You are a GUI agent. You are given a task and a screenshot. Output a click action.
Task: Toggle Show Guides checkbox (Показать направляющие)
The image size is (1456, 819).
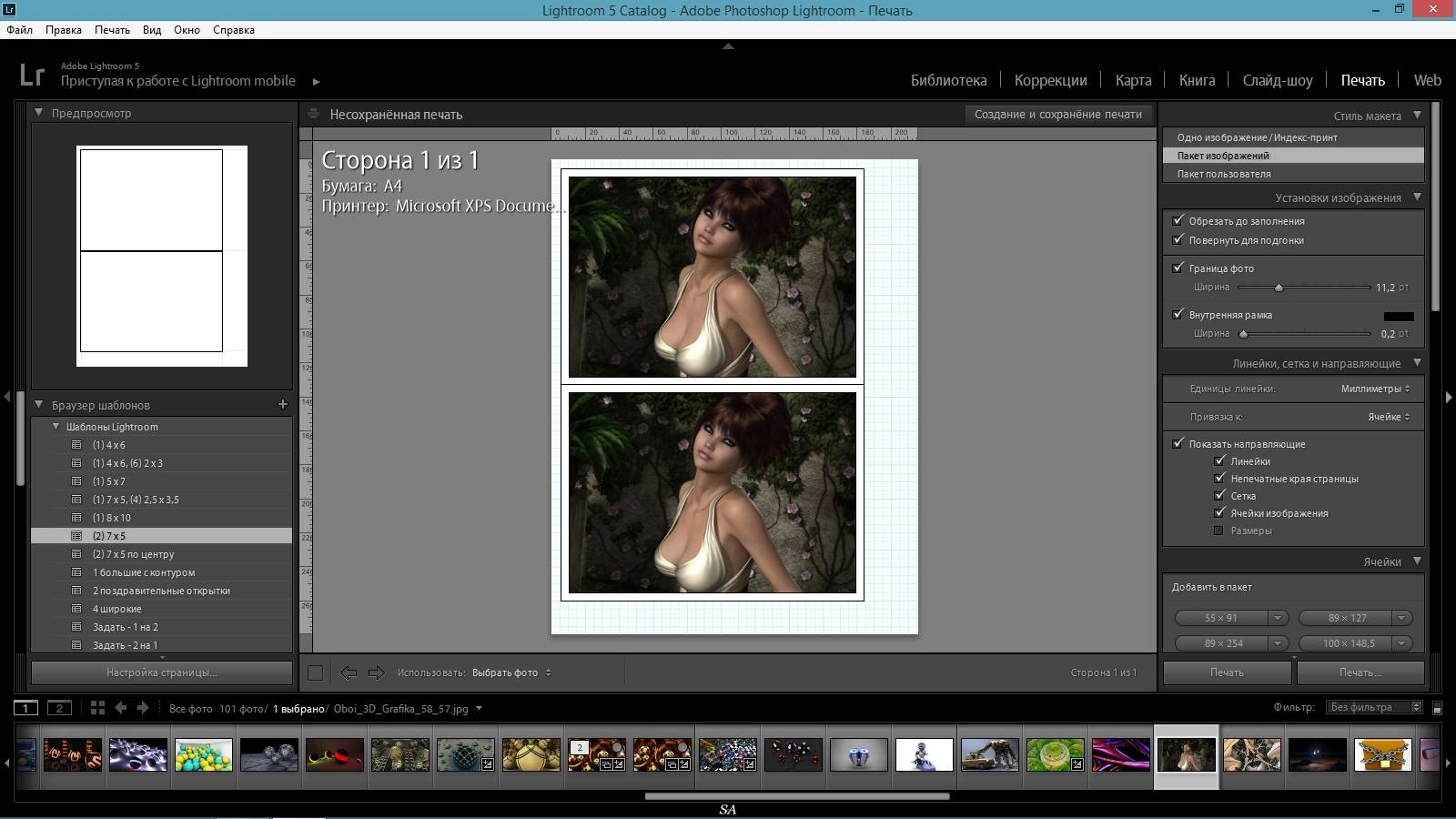point(1178,443)
